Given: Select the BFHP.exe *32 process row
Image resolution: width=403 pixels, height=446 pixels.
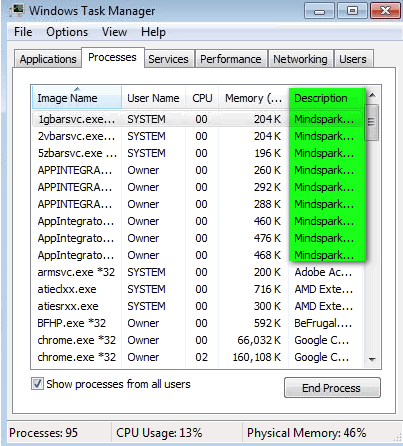Looking at the screenshot, I should [197, 323].
